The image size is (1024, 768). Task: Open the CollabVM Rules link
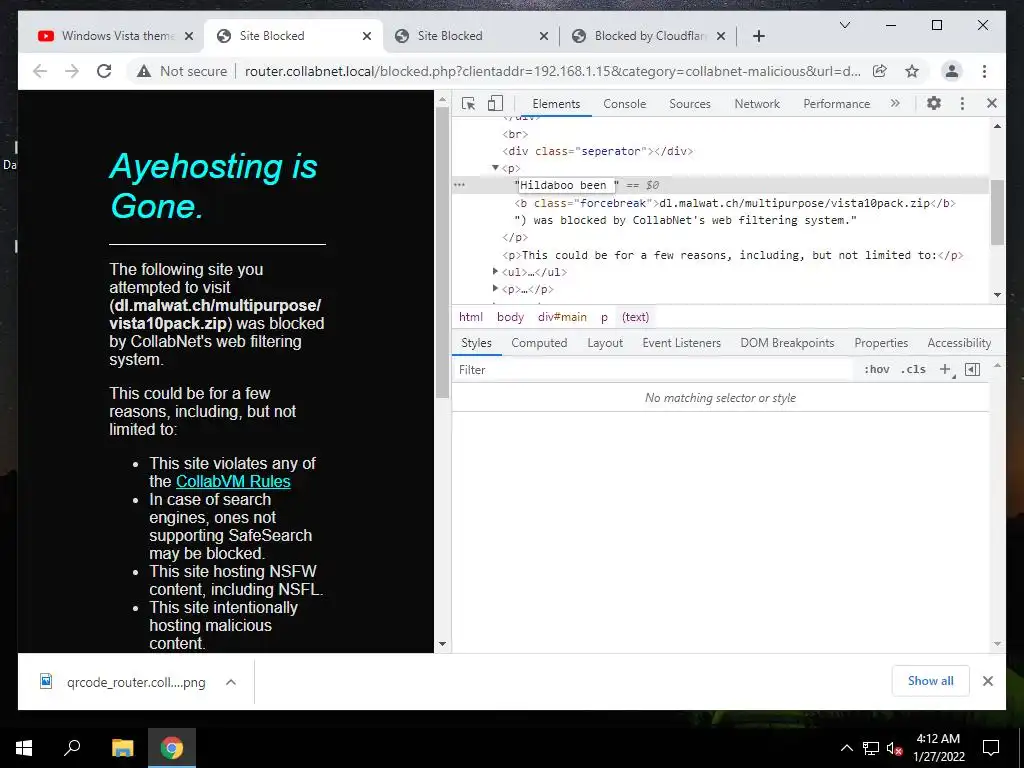(233, 481)
